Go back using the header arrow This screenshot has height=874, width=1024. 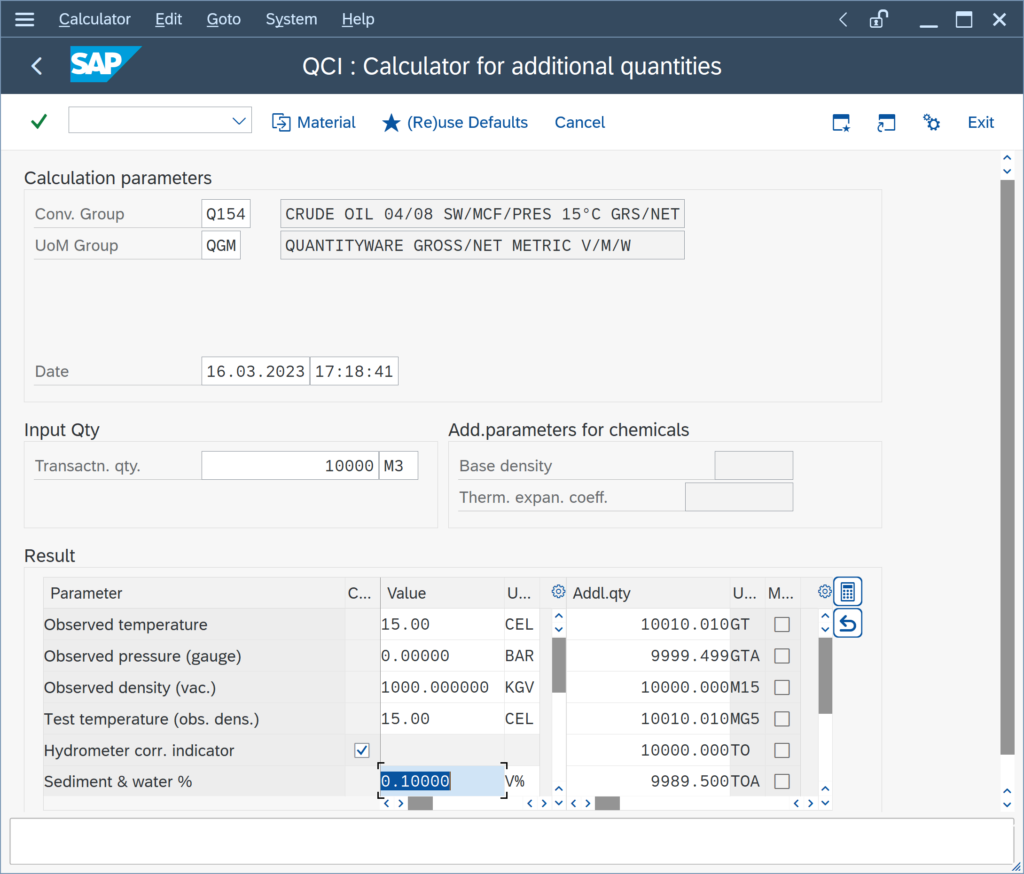(37, 65)
